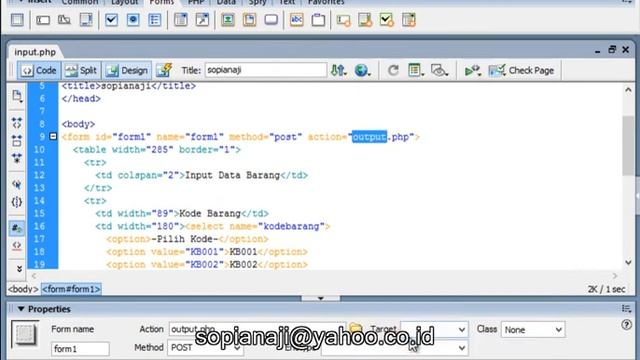Image resolution: width=640 pixels, height=360 pixels.
Task: Insert a Button form object
Action: pos(271,20)
